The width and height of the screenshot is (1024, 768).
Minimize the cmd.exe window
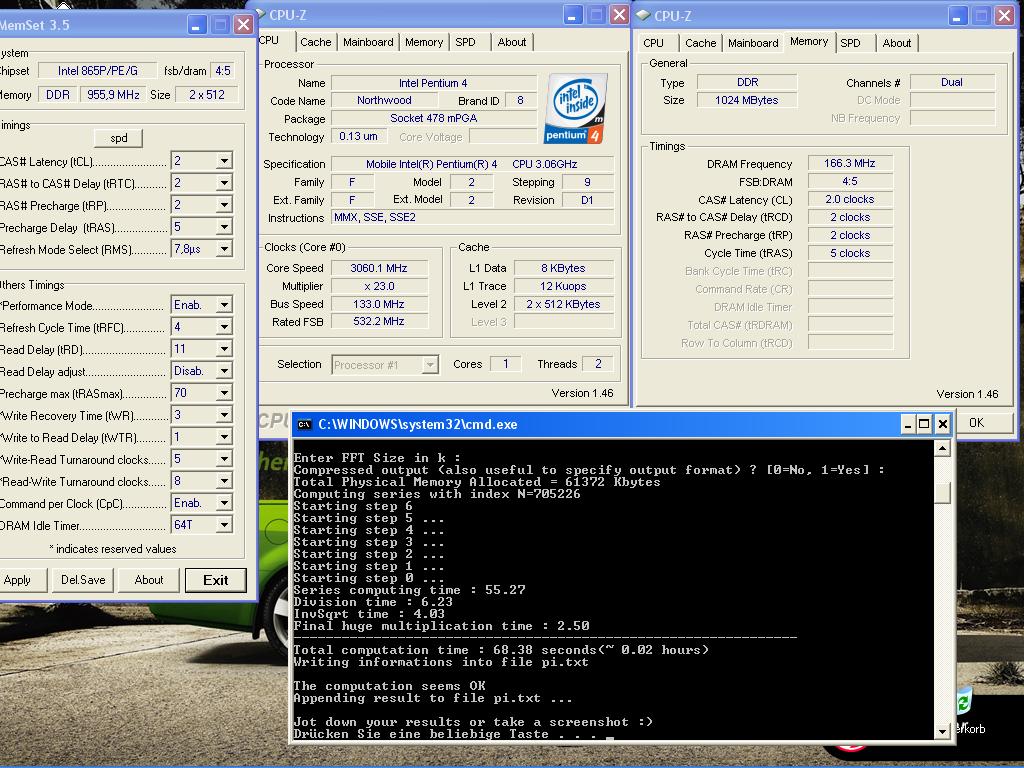(908, 424)
